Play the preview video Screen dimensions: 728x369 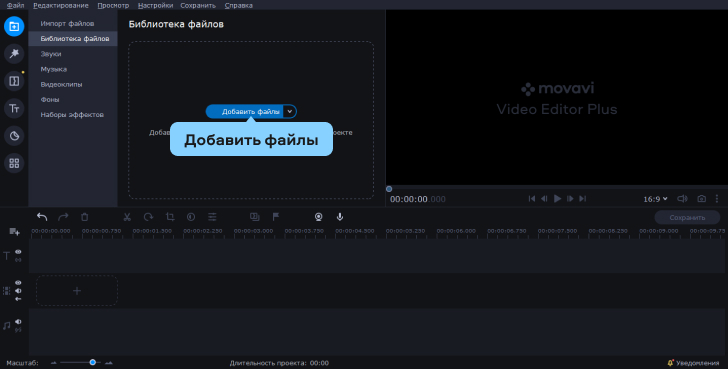[x=557, y=199]
